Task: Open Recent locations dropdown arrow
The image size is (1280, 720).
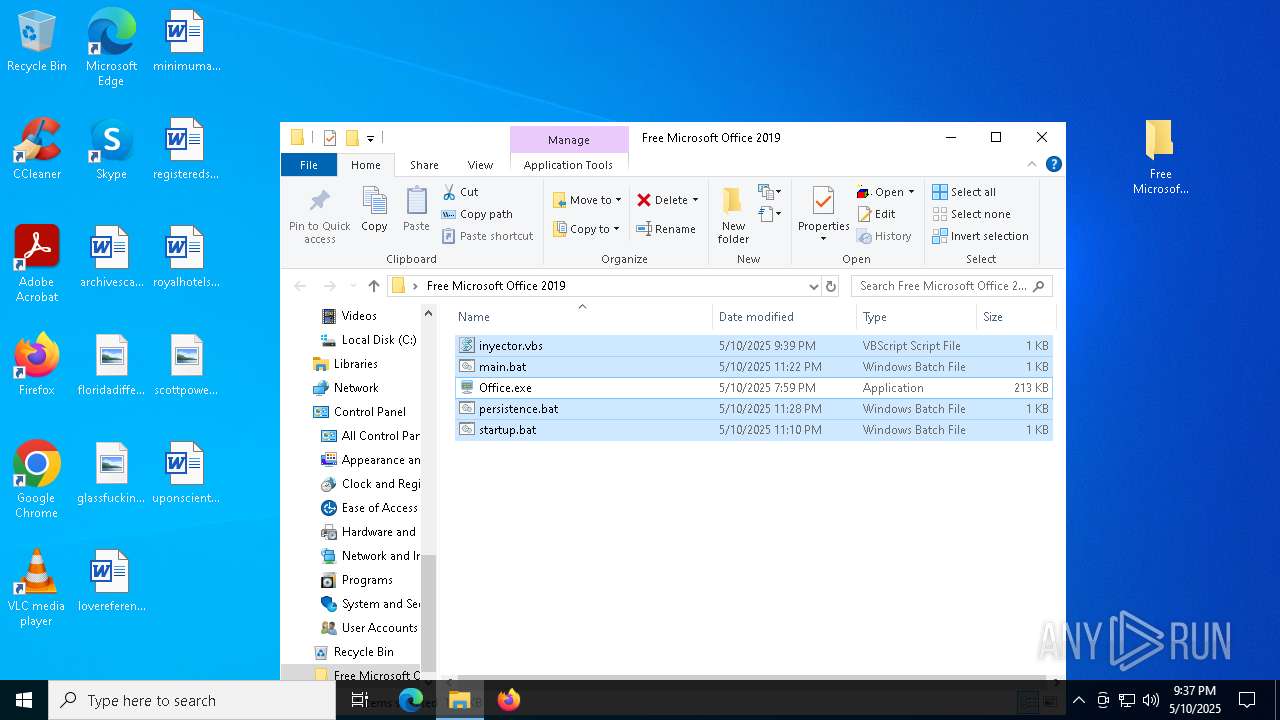Action: (351, 286)
